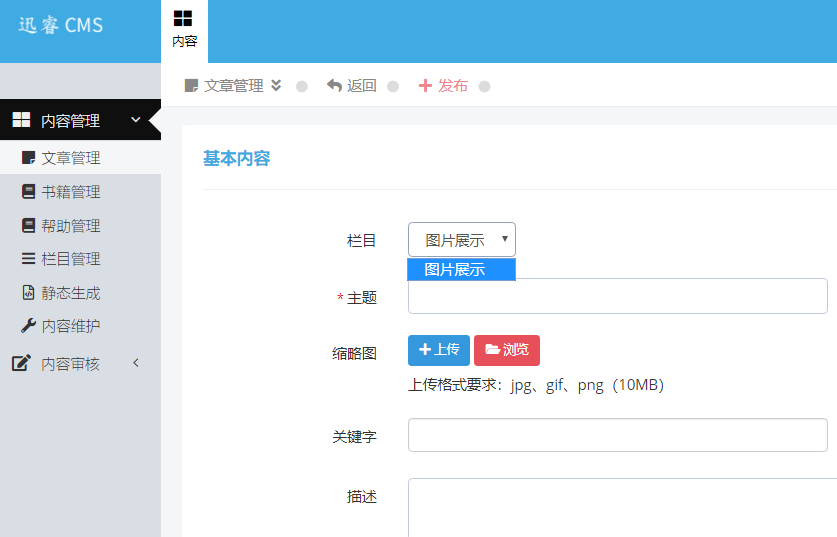Click the 发布 link
837x537 pixels.
pyautogui.click(x=443, y=85)
